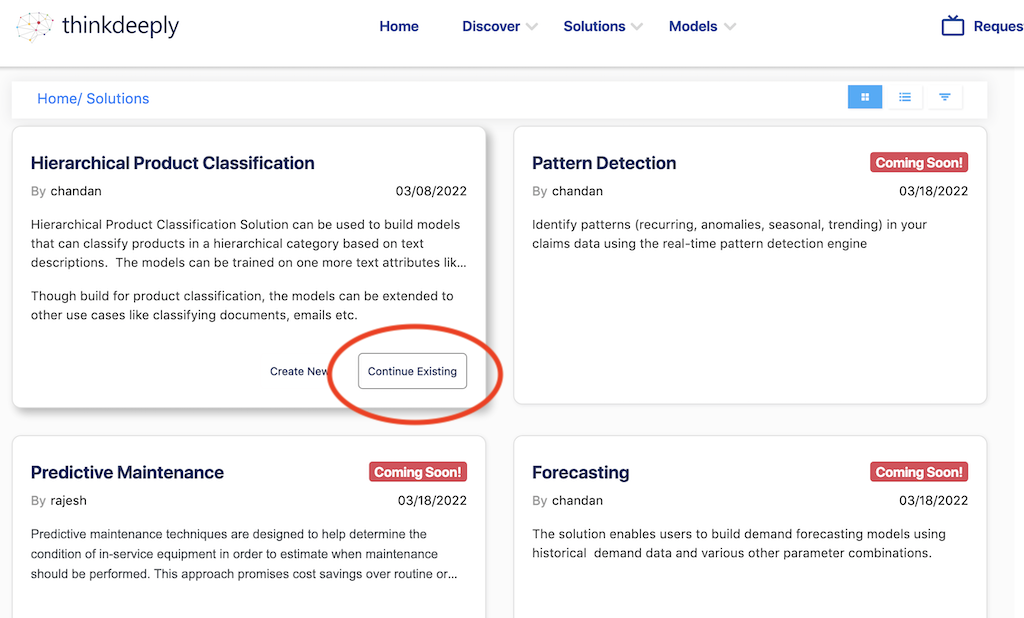Click the TV icon beside Request

click(952, 26)
